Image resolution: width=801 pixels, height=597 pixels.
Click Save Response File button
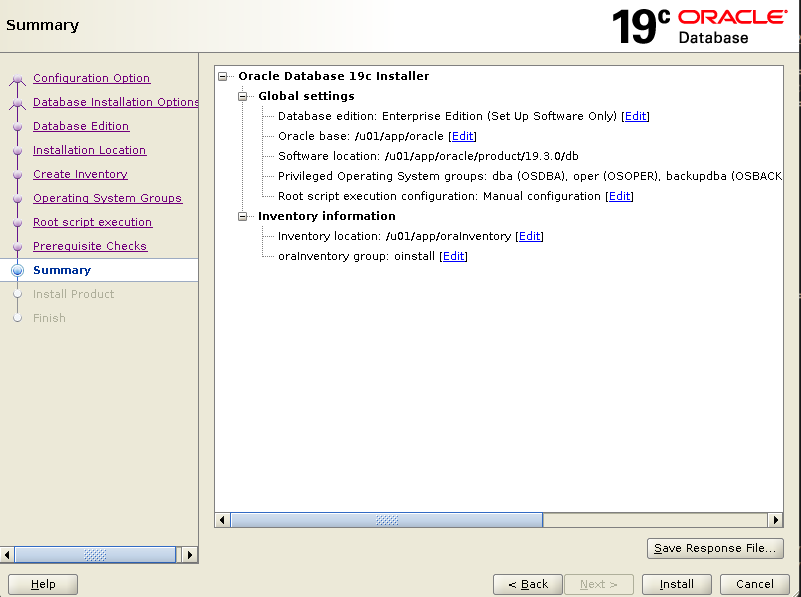pyautogui.click(x=715, y=548)
